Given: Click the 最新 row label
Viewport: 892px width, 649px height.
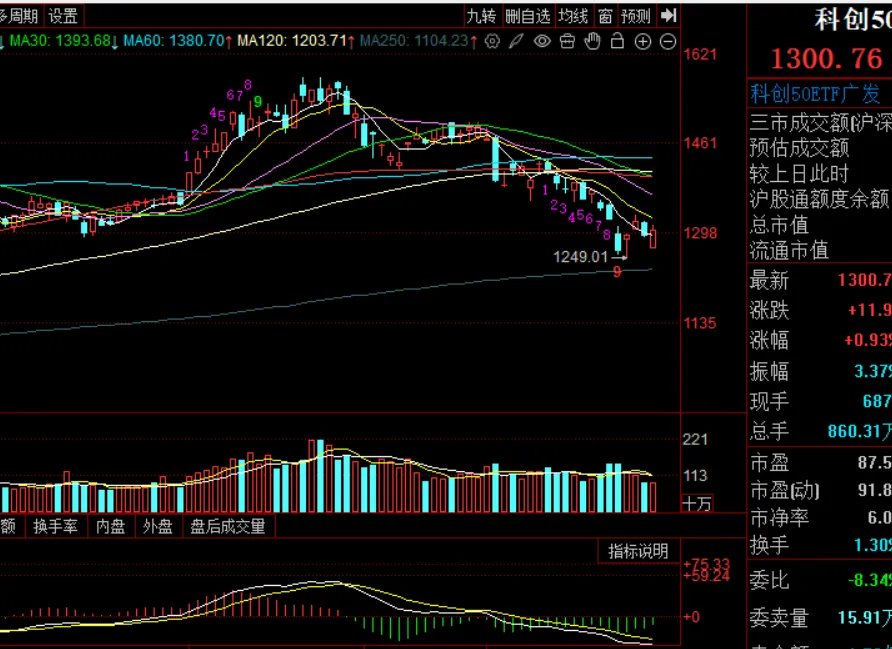Looking at the screenshot, I should coord(770,280).
